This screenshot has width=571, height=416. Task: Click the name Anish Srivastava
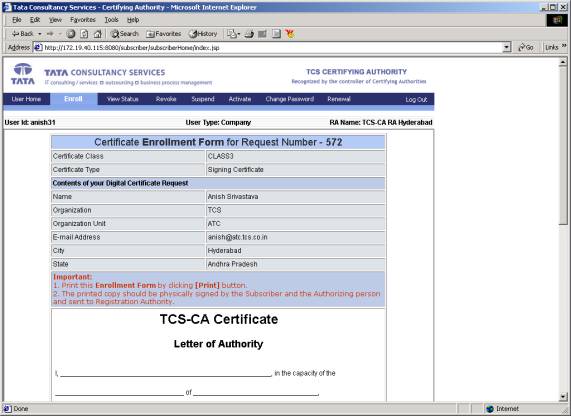pyautogui.click(x=233, y=197)
